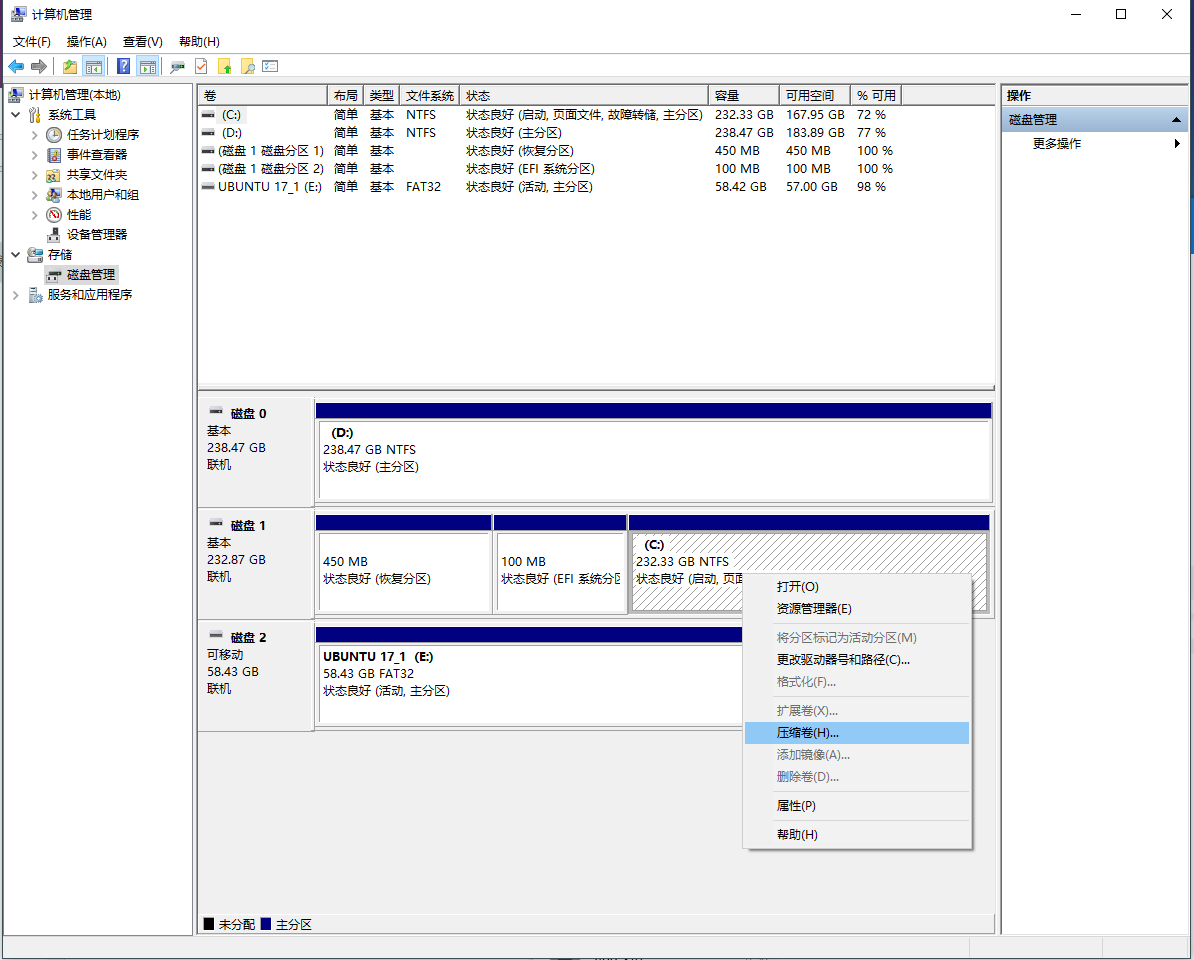The image size is (1194, 960).
Task: Click the gray Forward arrow in toolbar
Action: pos(39,67)
